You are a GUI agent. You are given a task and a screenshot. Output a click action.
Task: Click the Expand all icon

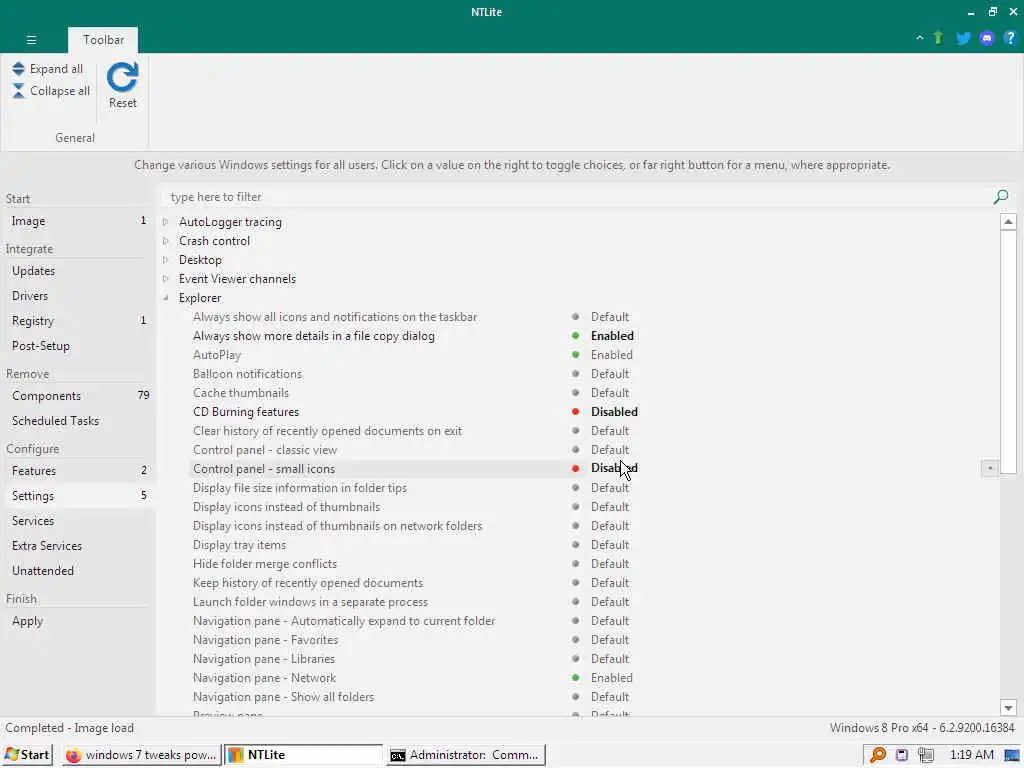point(18,69)
